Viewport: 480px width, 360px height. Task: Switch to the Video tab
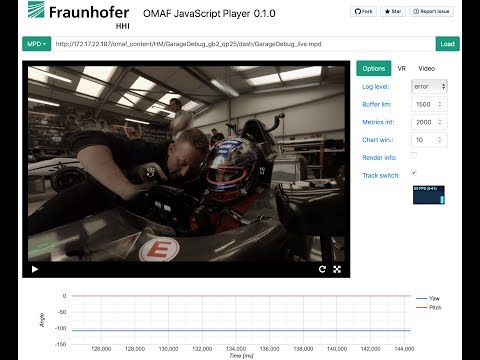pos(426,68)
